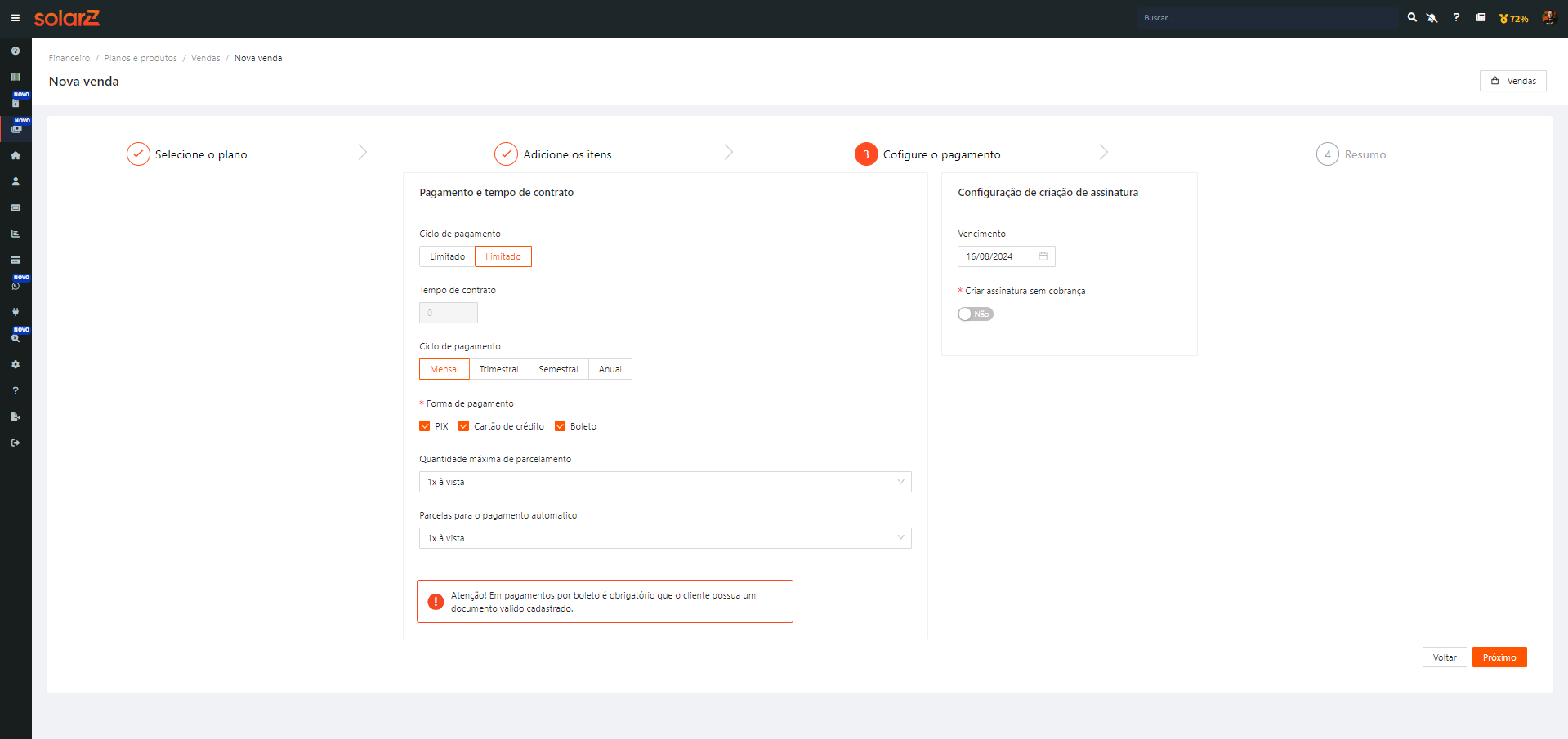Toggle Criar assinatura sem cobrança switch

pyautogui.click(x=975, y=314)
